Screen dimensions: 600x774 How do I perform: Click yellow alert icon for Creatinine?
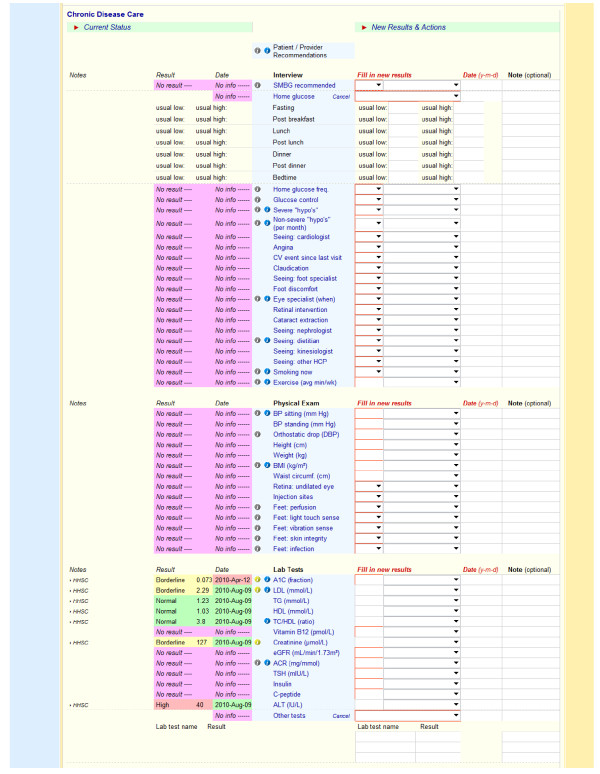coord(257,642)
